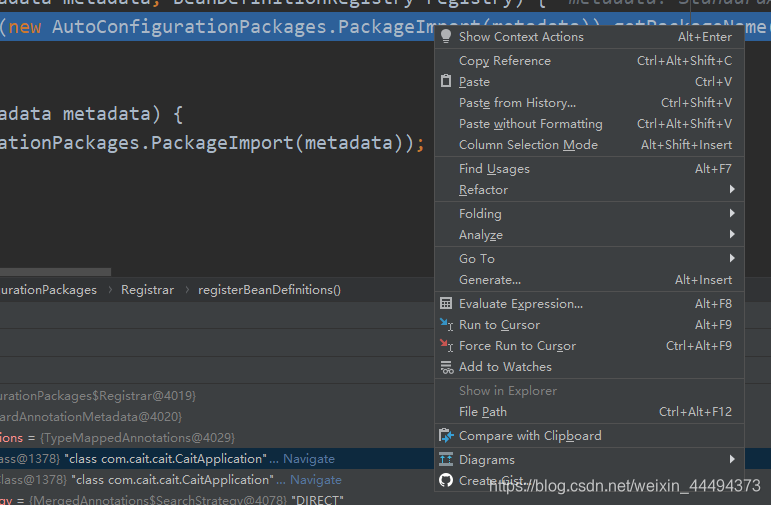Click the Show Context Actions lightbulb icon
The height and width of the screenshot is (505, 771).
click(445, 36)
